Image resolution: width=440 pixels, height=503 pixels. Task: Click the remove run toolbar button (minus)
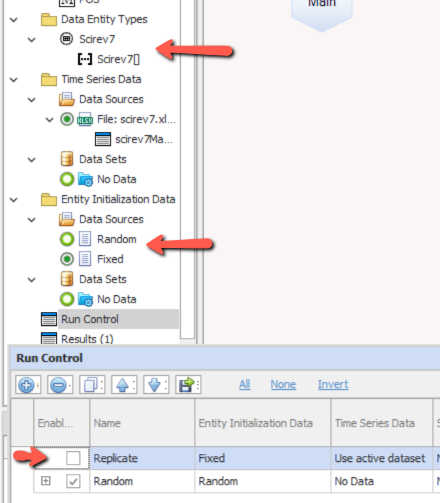click(x=60, y=385)
